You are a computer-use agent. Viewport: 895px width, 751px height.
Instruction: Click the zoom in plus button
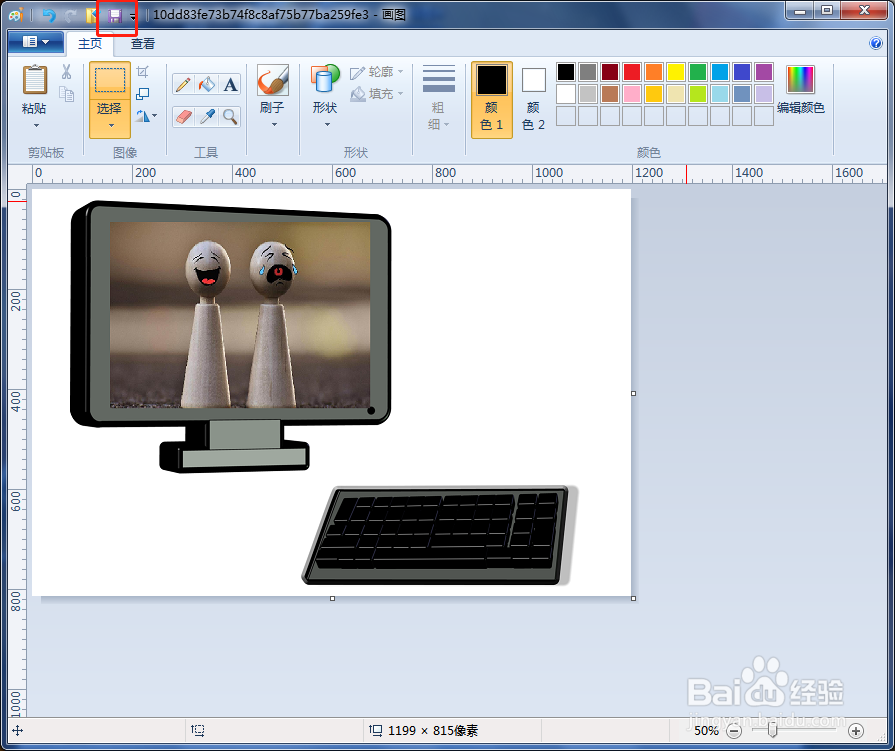click(856, 730)
